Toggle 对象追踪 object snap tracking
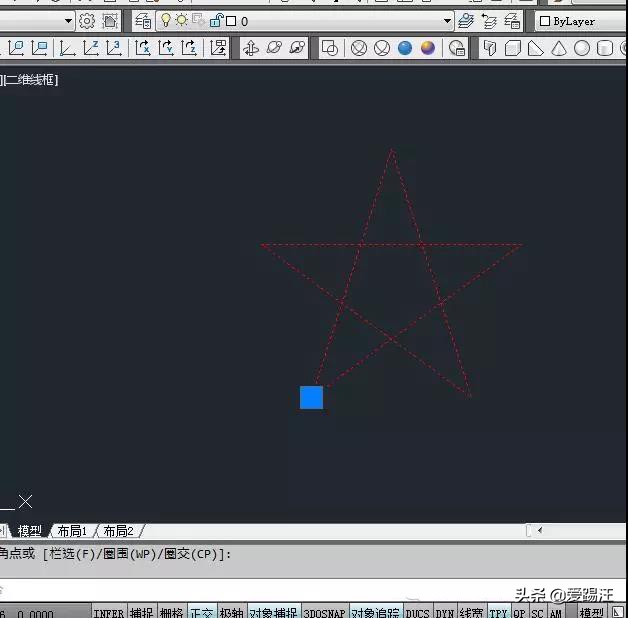This screenshot has width=628, height=618. coord(375,613)
